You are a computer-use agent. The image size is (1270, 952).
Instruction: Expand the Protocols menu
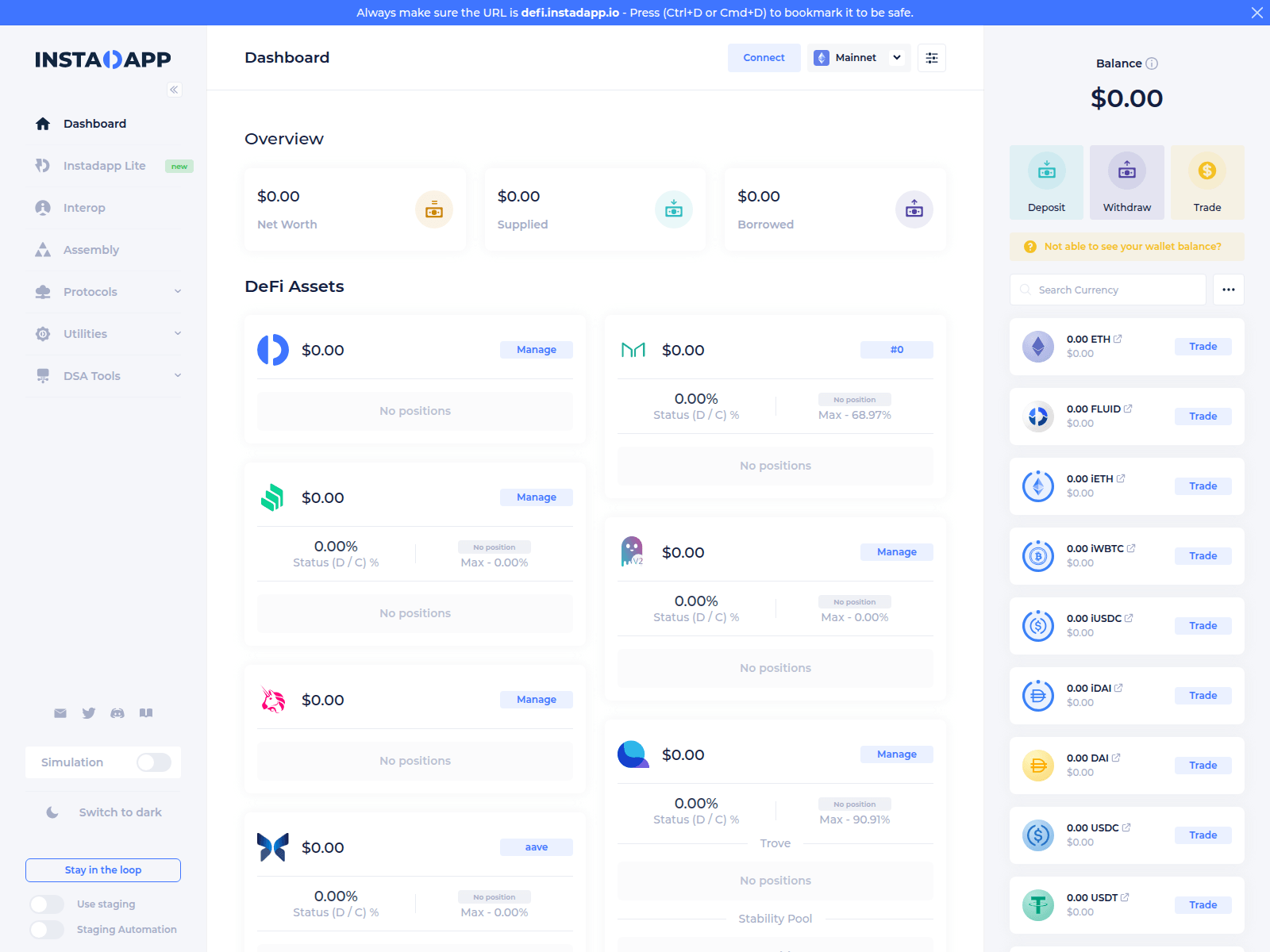(110, 292)
